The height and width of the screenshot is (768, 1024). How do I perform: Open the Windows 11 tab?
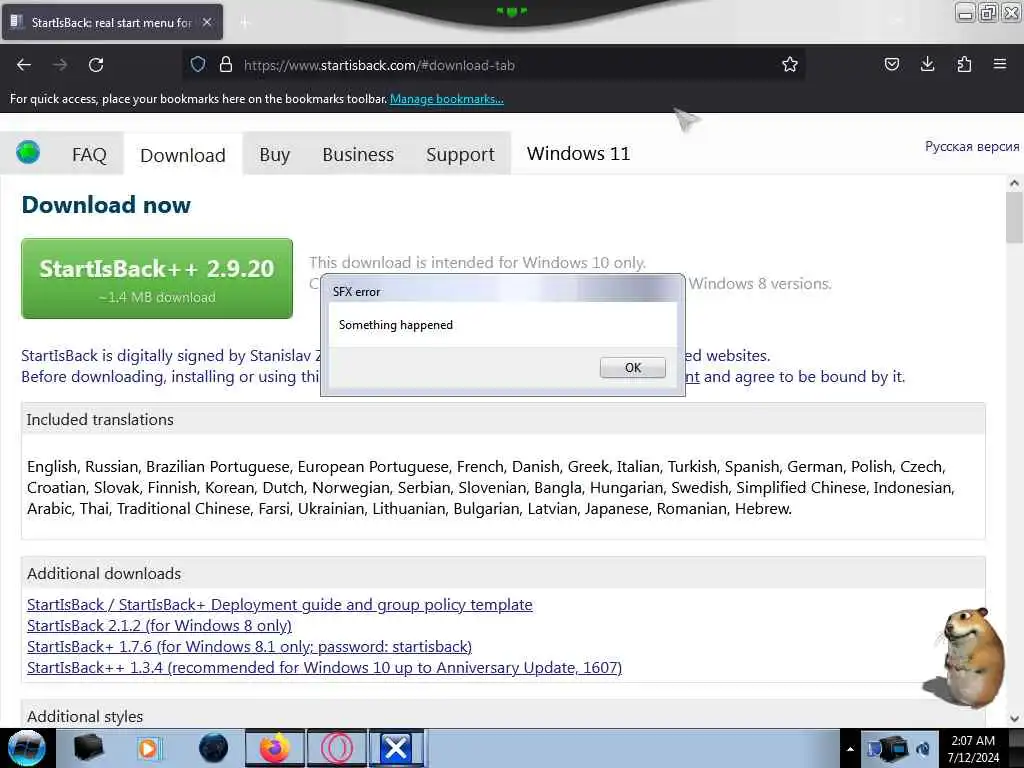[579, 153]
